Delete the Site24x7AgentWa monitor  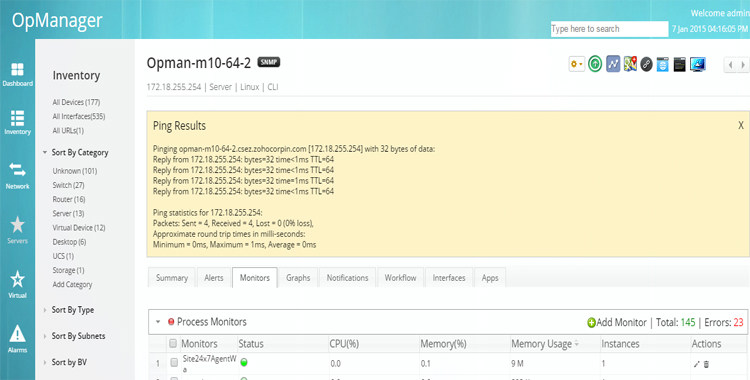click(x=706, y=364)
